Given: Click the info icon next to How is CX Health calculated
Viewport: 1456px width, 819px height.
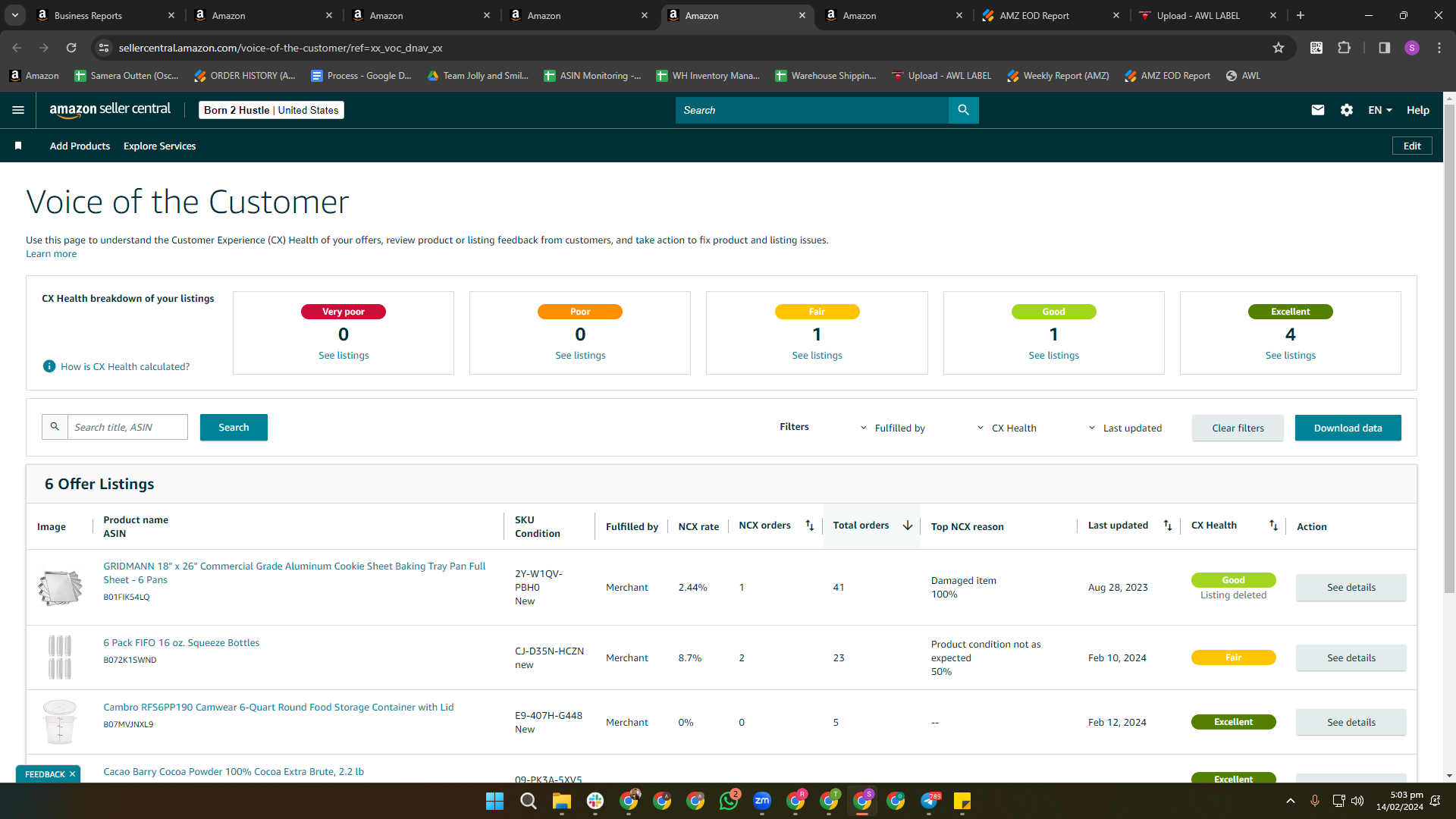Looking at the screenshot, I should (49, 366).
